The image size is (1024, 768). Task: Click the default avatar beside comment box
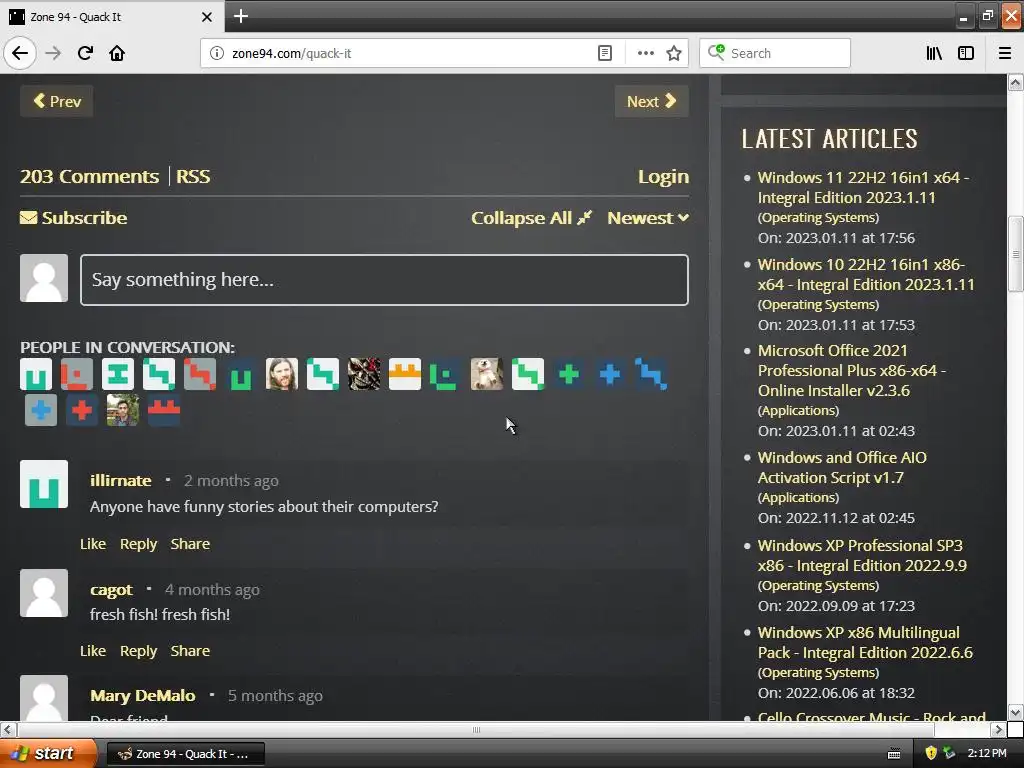pyautogui.click(x=44, y=278)
